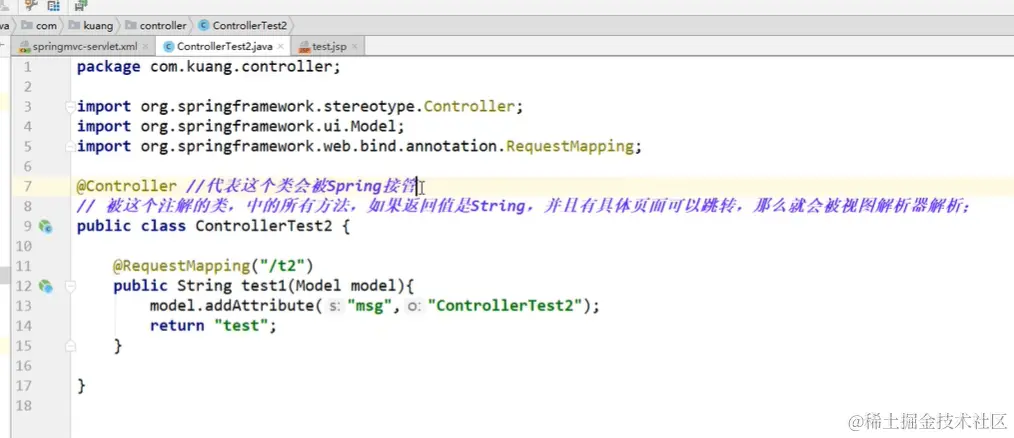
Task: Click the return "test" statement
Action: [x=213, y=325]
